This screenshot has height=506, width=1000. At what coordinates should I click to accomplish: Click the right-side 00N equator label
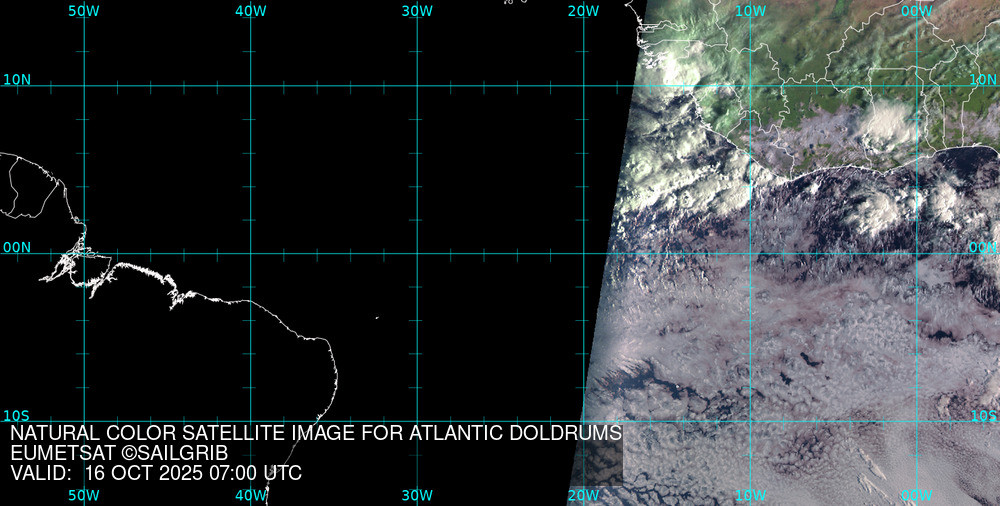pos(982,247)
